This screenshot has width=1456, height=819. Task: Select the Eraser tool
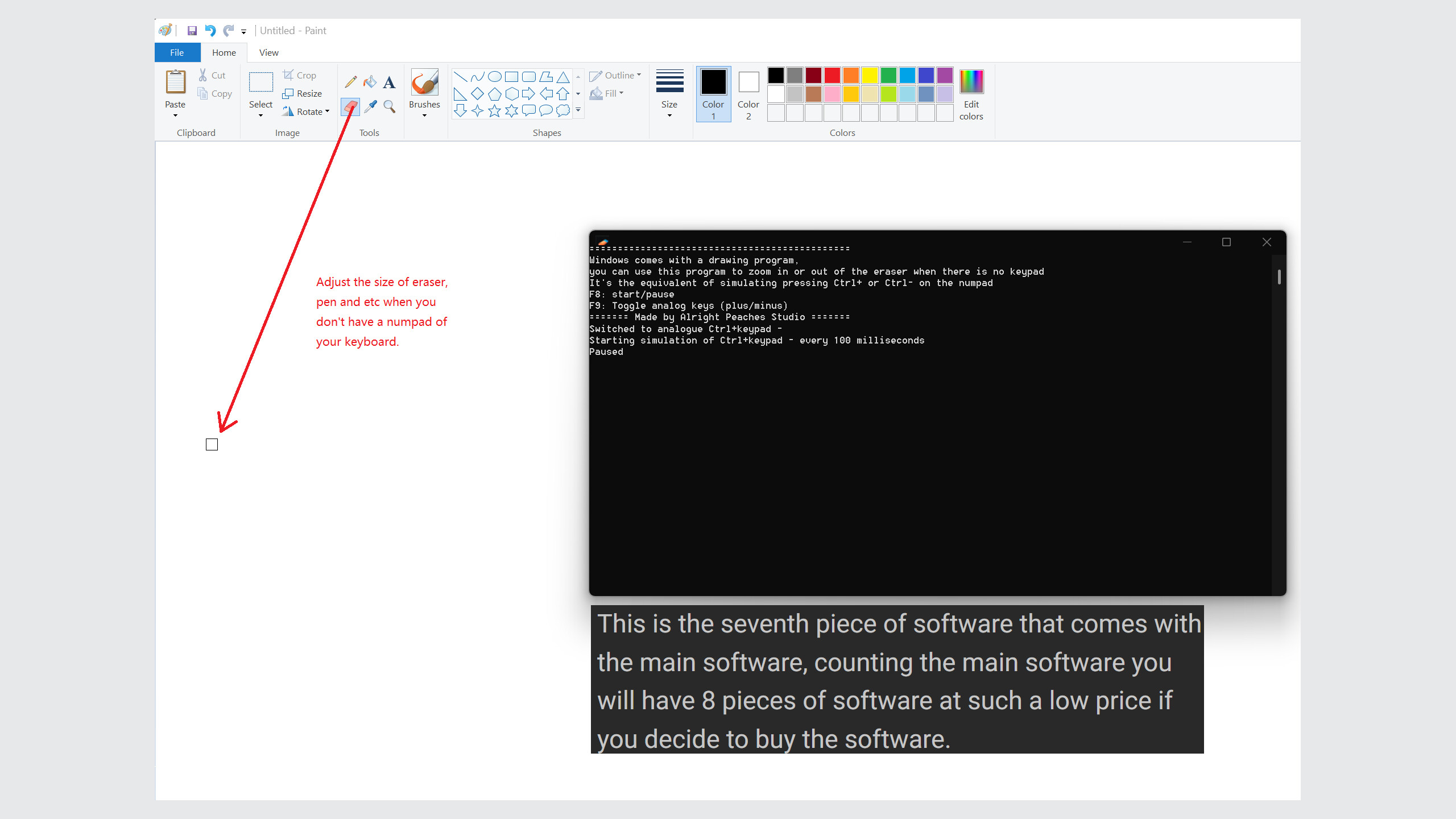click(351, 107)
